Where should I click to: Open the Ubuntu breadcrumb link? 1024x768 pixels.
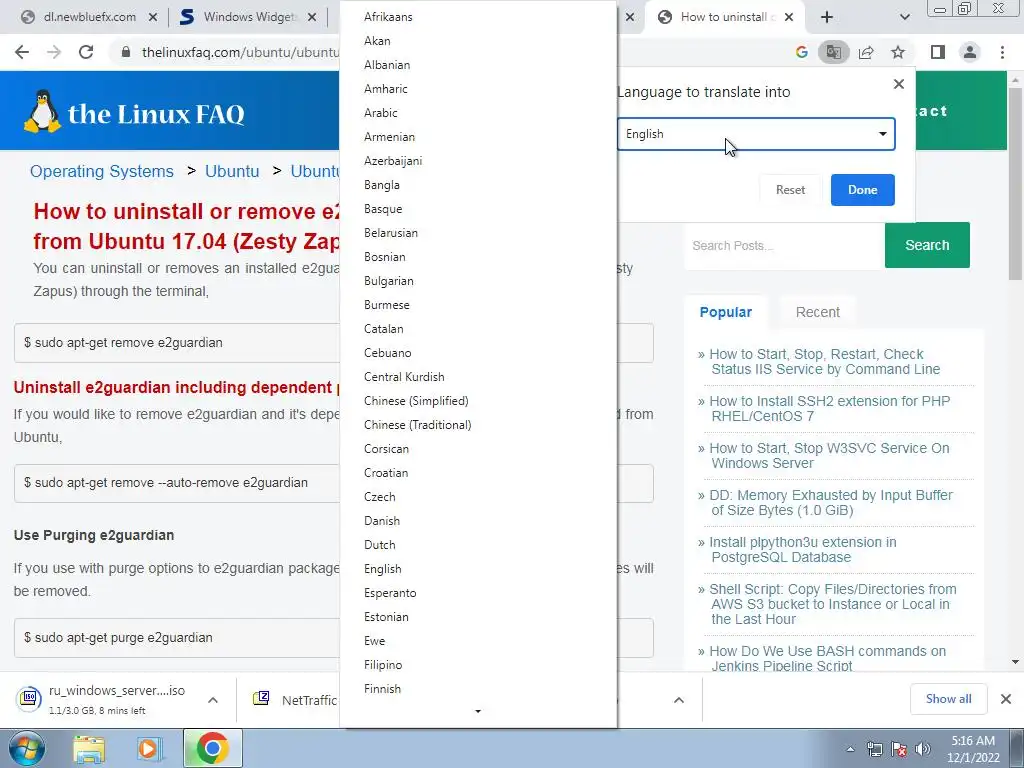point(232,171)
